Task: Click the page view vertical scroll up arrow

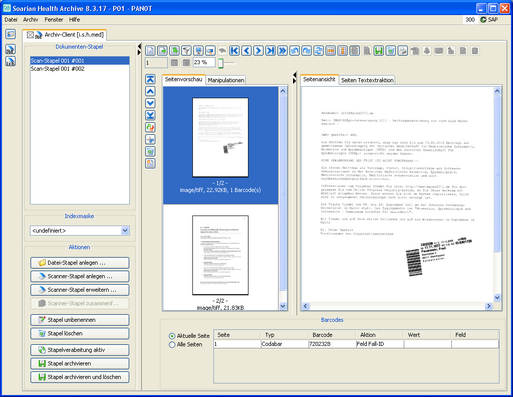Action: tap(497, 91)
